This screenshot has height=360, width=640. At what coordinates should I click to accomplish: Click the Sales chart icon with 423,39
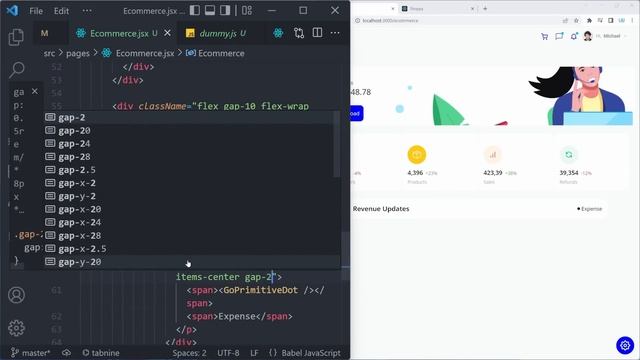tap(493, 155)
